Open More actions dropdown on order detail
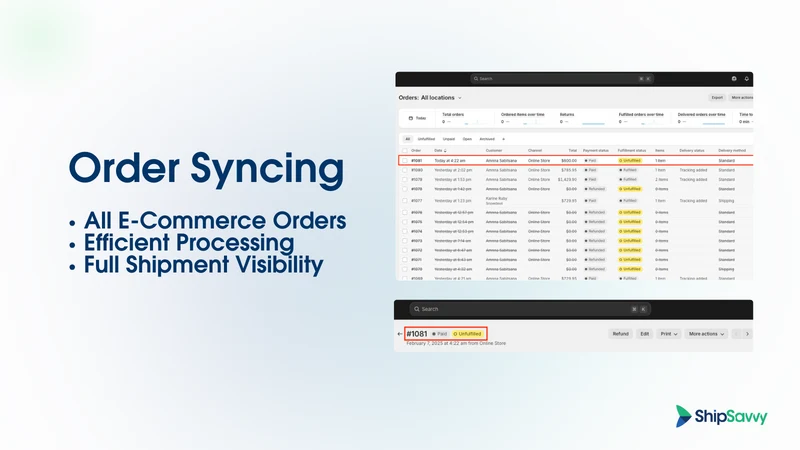Screen dimensions: 800x450 (x=706, y=334)
